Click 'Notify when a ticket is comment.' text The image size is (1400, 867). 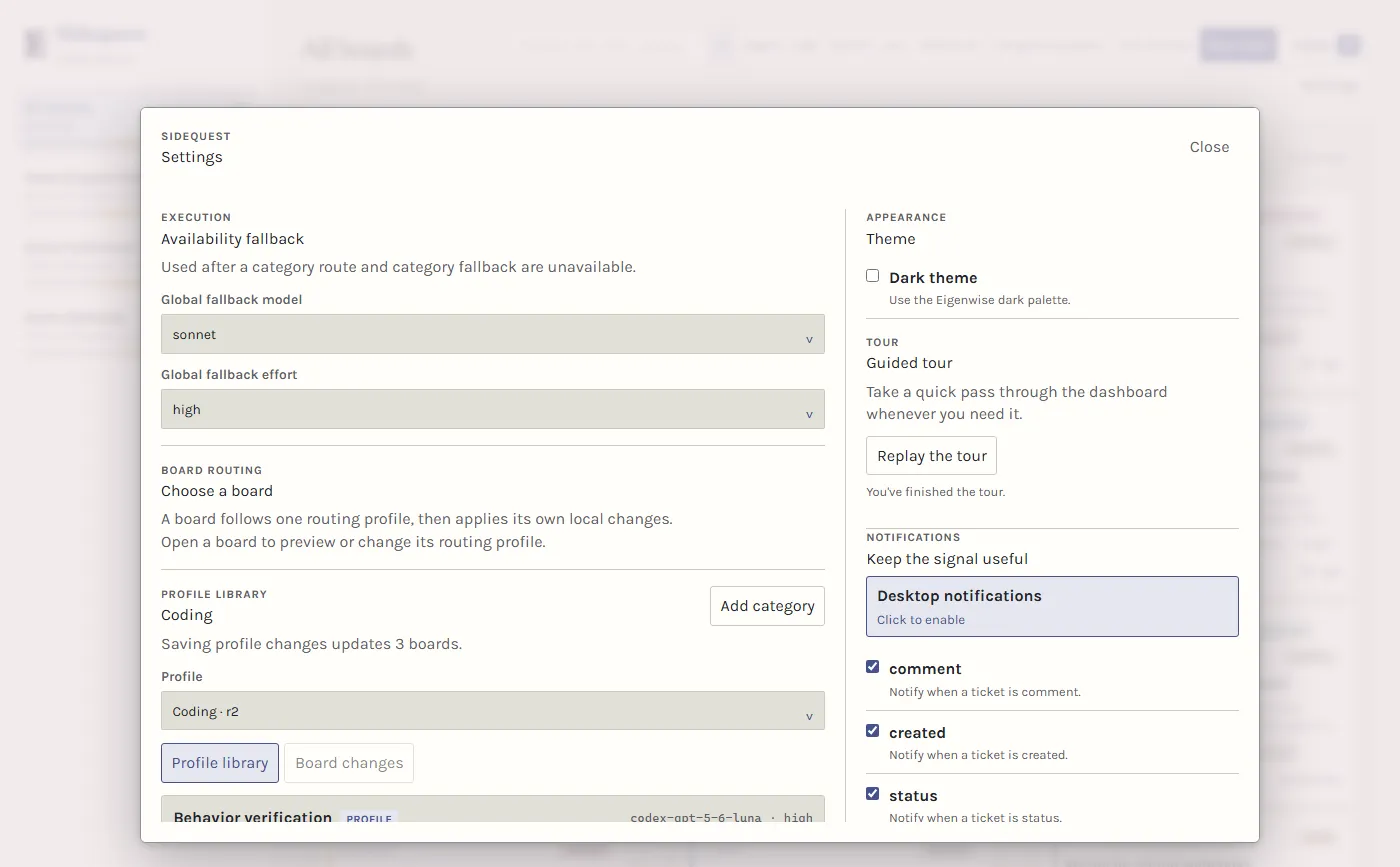pyautogui.click(x=984, y=692)
